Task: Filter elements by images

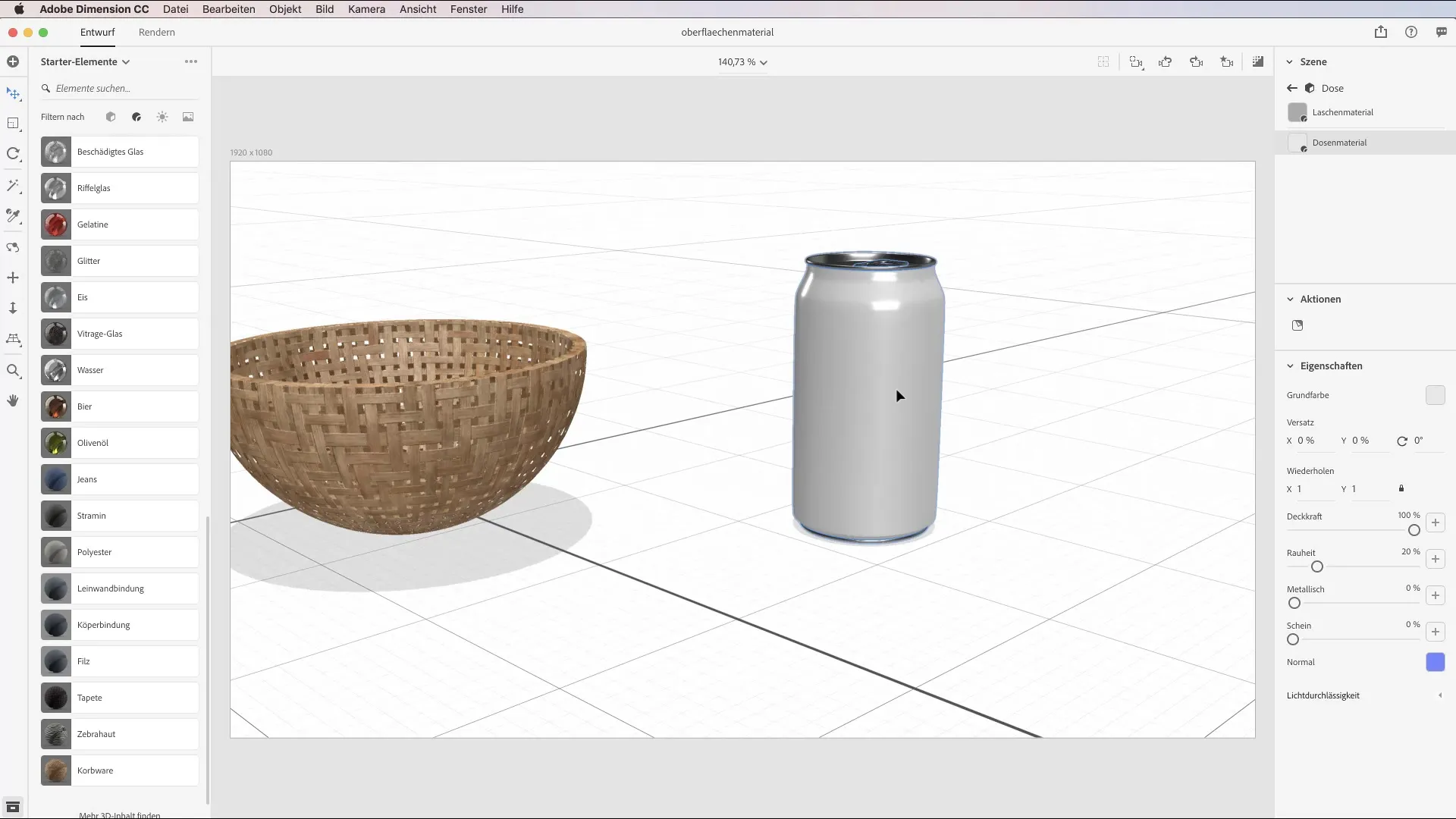Action: 188,117
